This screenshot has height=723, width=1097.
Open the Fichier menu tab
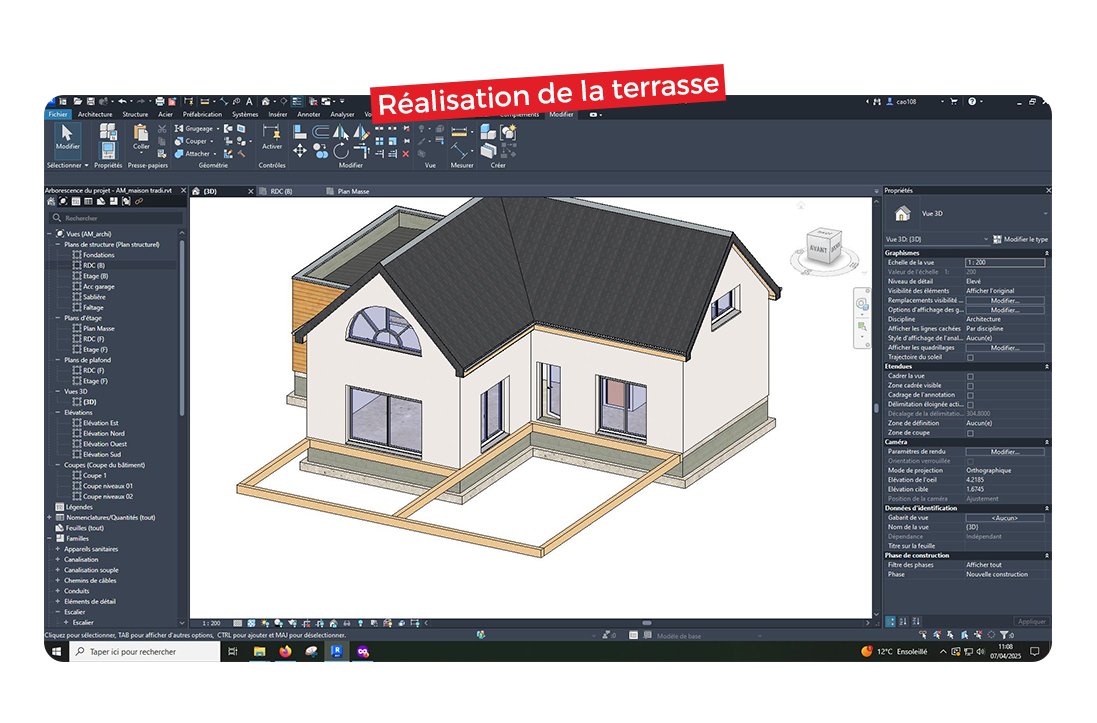coord(58,114)
